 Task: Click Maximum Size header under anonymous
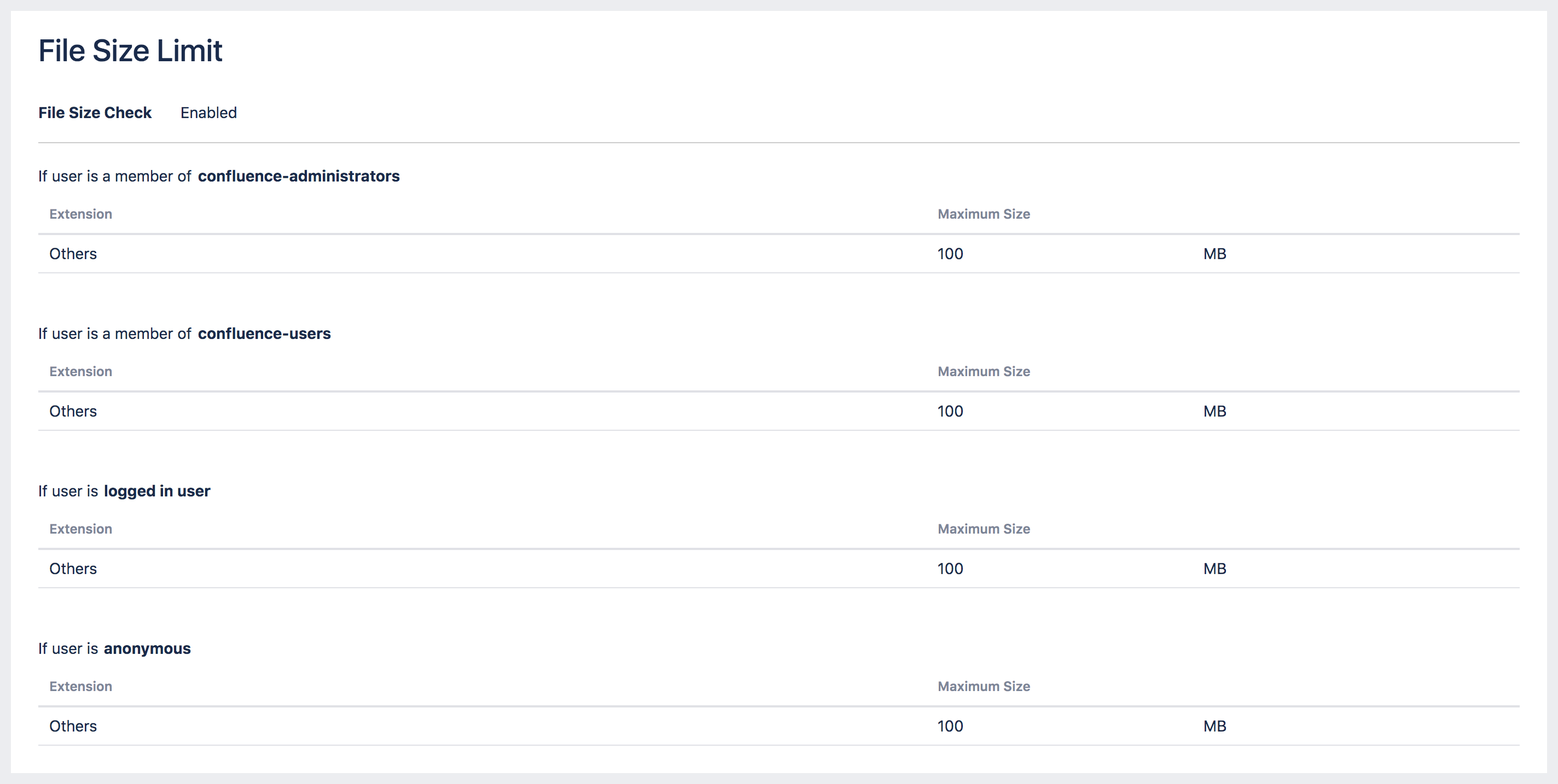click(984, 687)
